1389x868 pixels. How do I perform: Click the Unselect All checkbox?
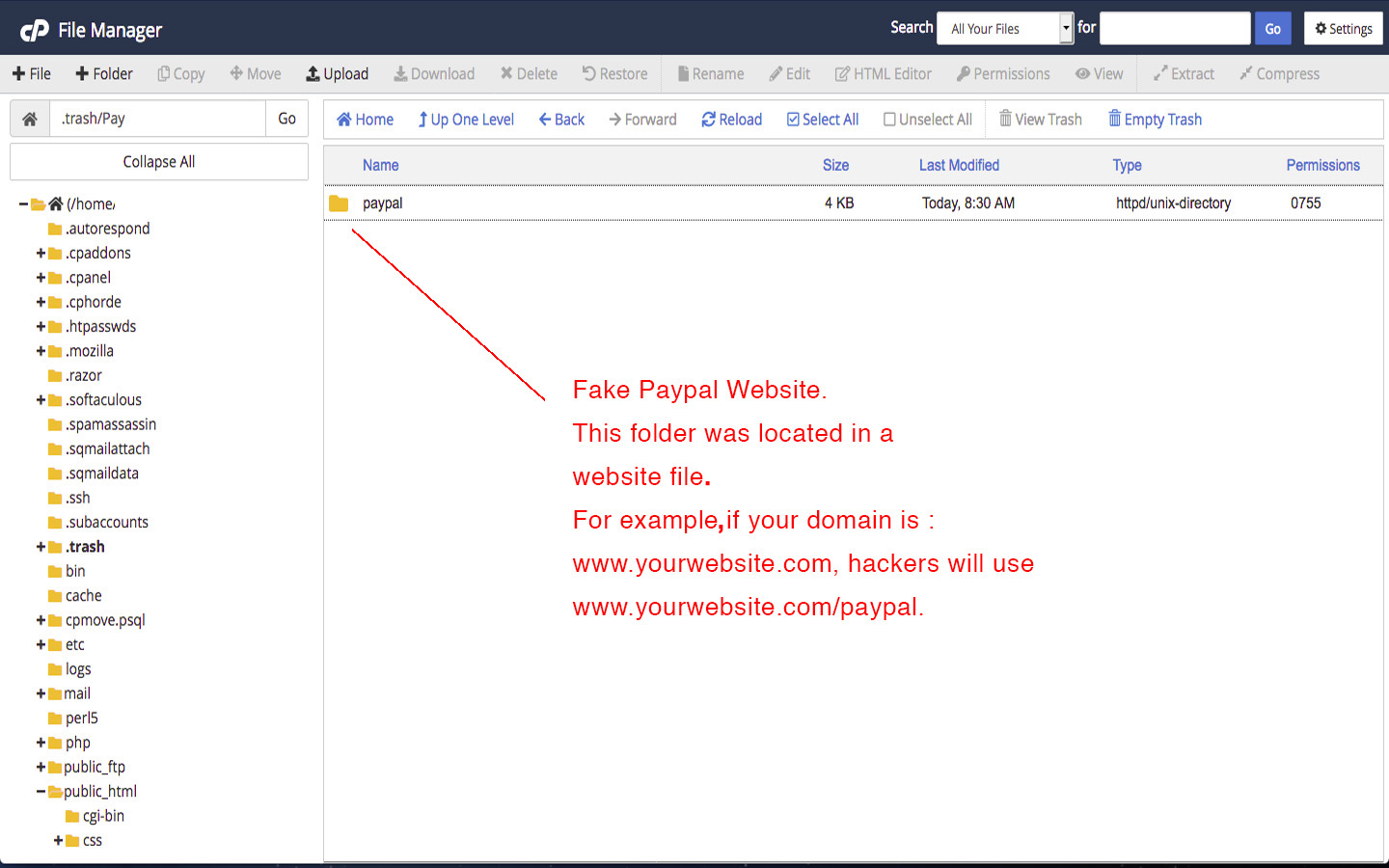coord(927,120)
